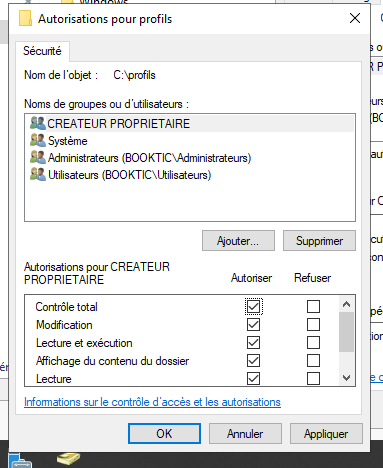This screenshot has height=468, width=383.
Task: Click the Supprimer button
Action: tap(319, 240)
